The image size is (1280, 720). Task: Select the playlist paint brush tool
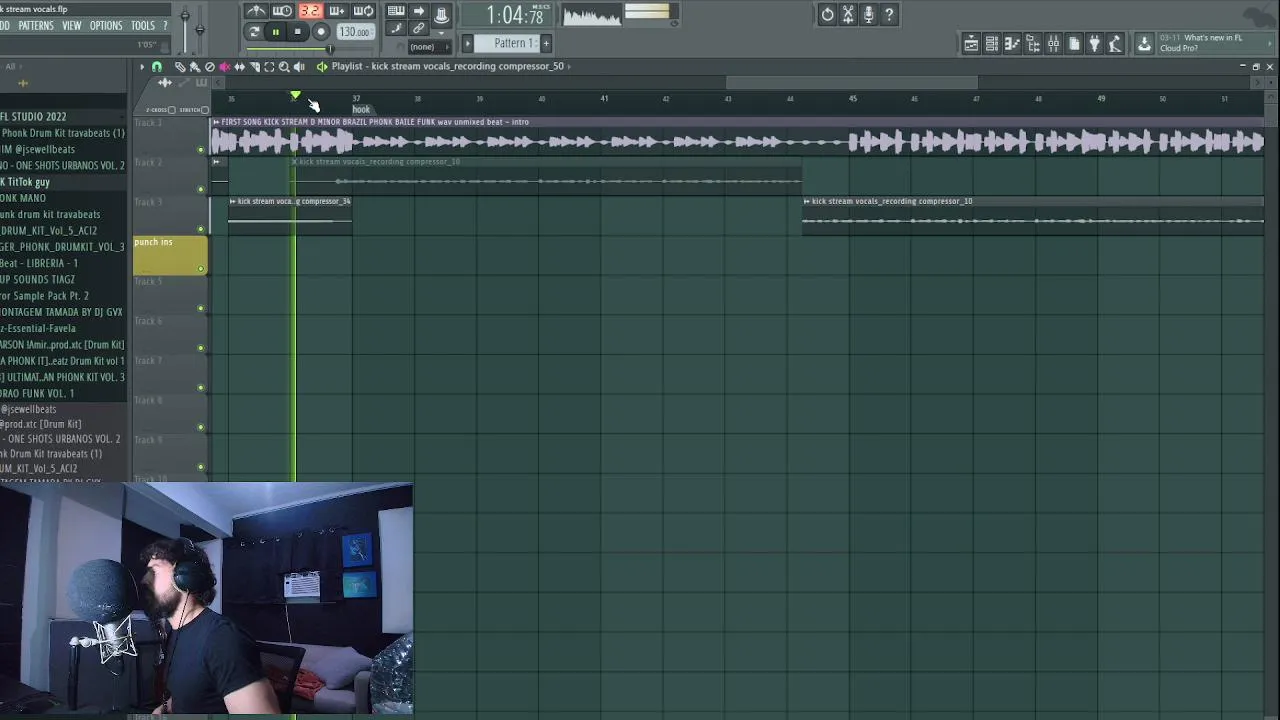pyautogui.click(x=195, y=68)
